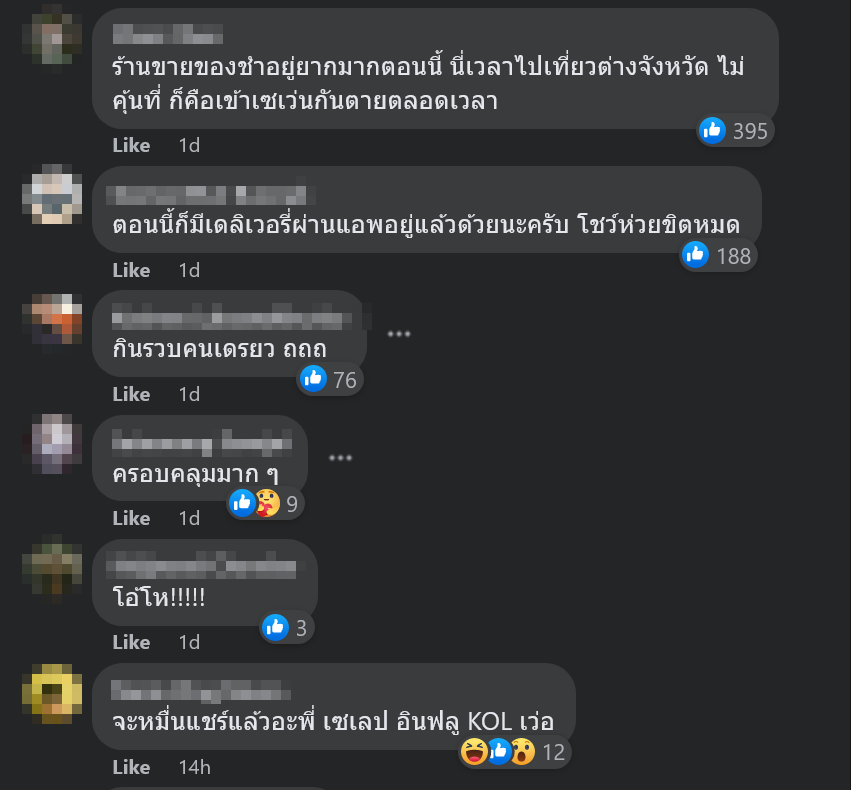The image size is (857, 795).
Task: Open yellow avatar of the last commenter
Action: coord(52,693)
